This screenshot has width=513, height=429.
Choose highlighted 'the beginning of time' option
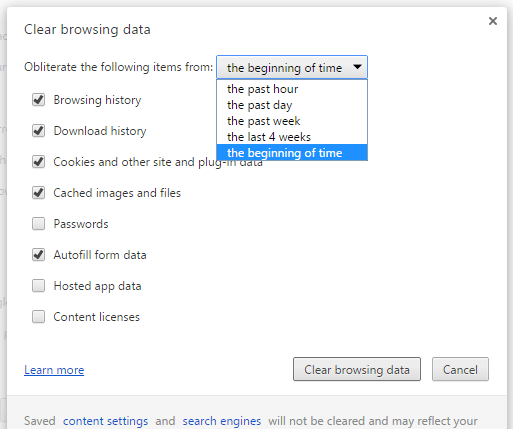(x=292, y=153)
